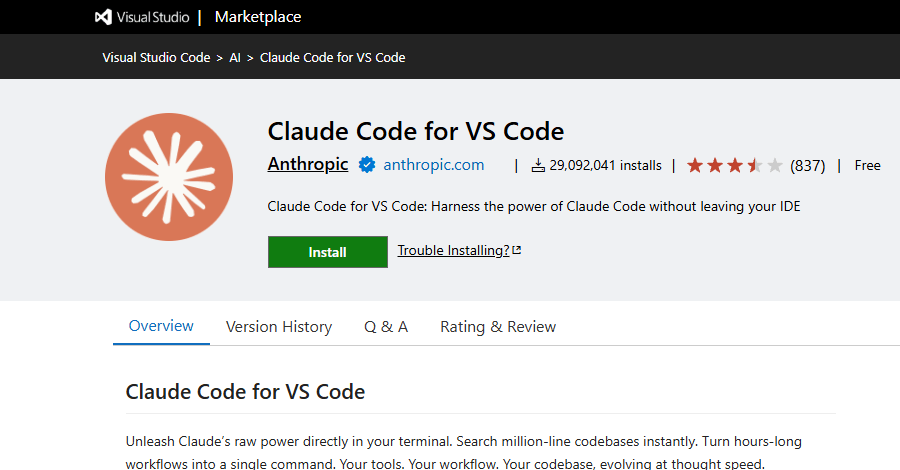Click the verified publisher badge icon
900x470 pixels.
[367, 165]
